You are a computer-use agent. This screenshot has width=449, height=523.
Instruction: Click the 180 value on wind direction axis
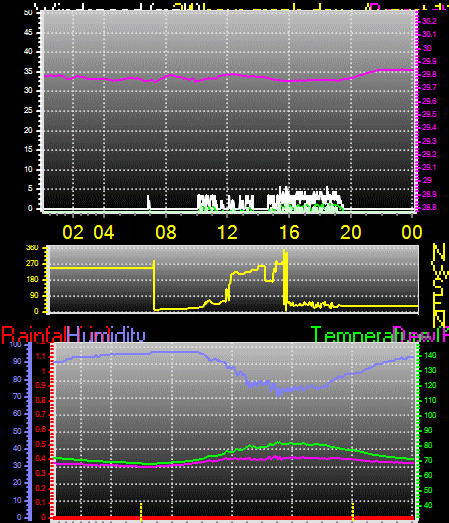click(32, 280)
